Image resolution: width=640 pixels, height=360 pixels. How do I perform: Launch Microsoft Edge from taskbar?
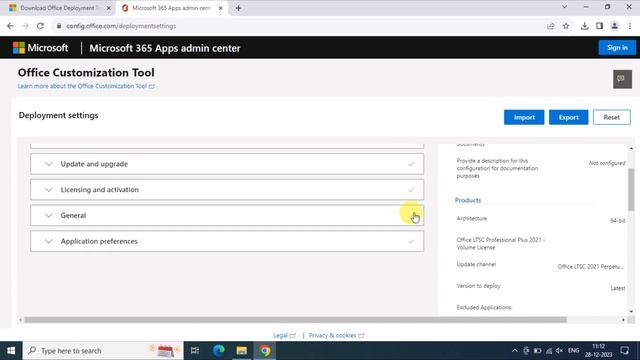tap(218, 351)
